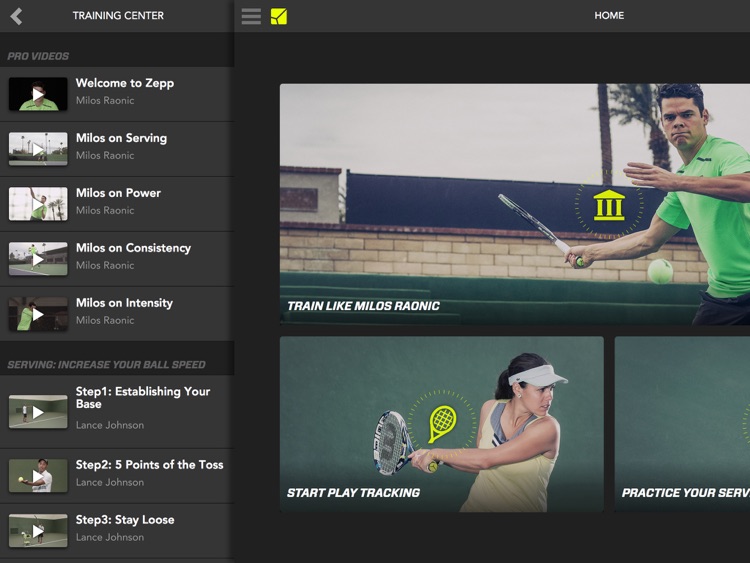Go back using the Training Center arrow
750x563 pixels.
click(16, 16)
